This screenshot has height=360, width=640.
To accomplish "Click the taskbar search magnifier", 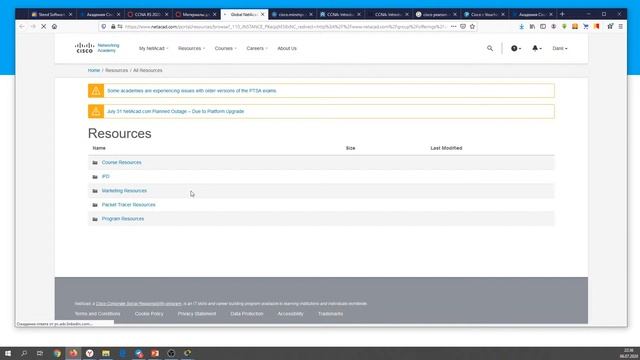I will point(24,353).
